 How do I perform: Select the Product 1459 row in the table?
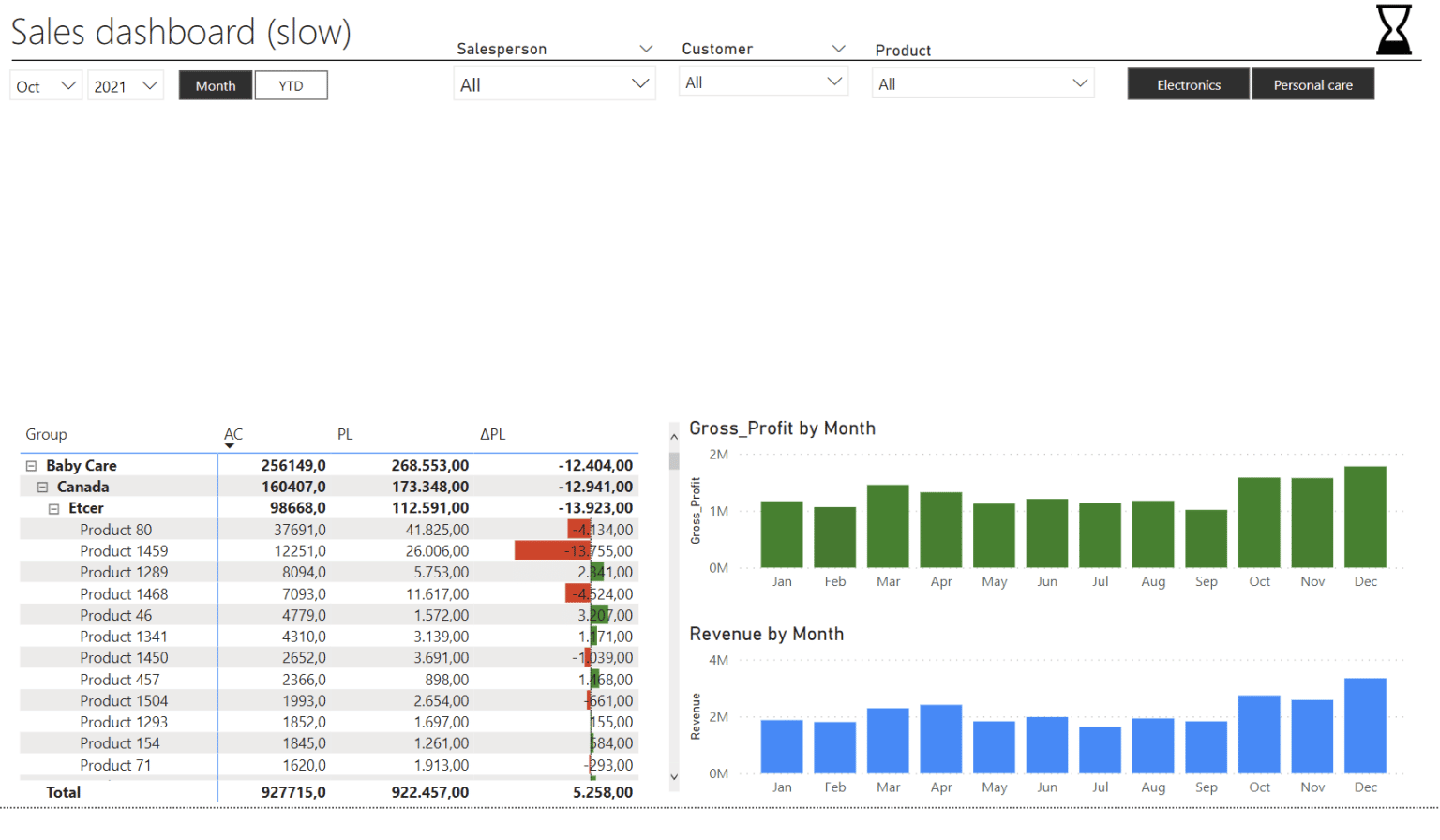(124, 550)
